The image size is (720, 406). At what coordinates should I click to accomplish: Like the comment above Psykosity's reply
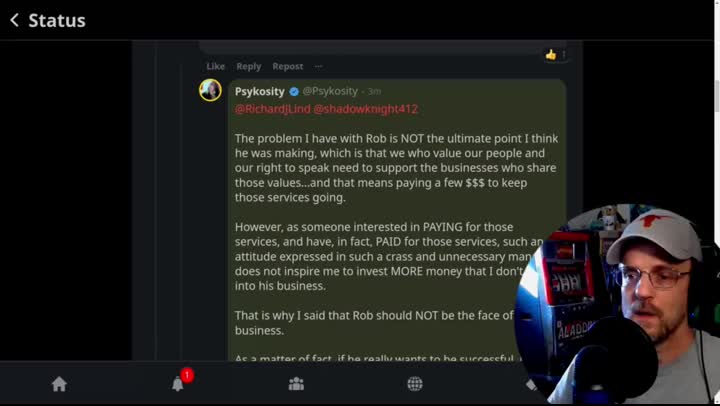point(215,66)
